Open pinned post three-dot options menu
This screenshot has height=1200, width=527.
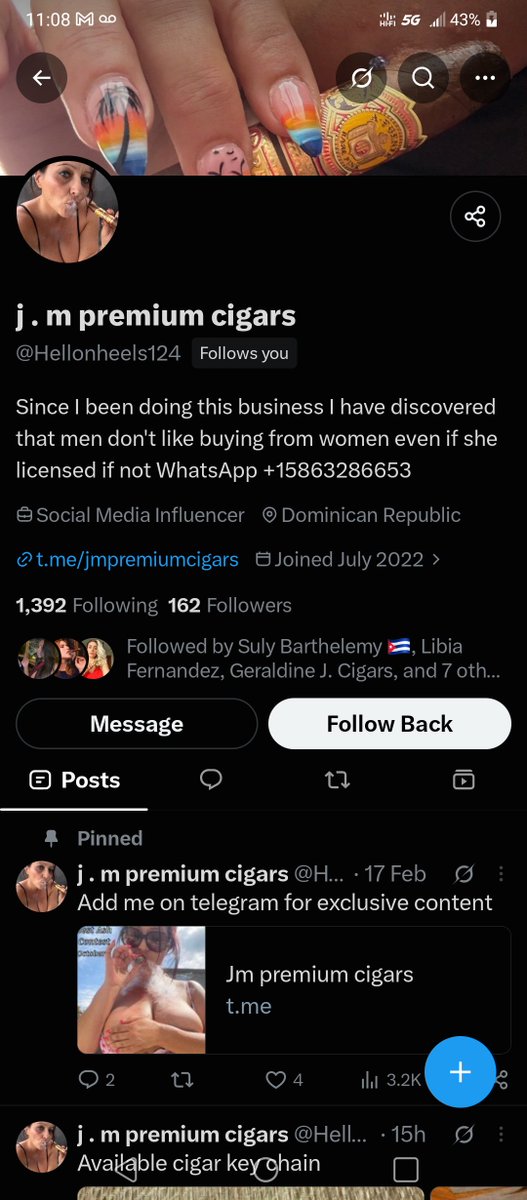[x=502, y=874]
